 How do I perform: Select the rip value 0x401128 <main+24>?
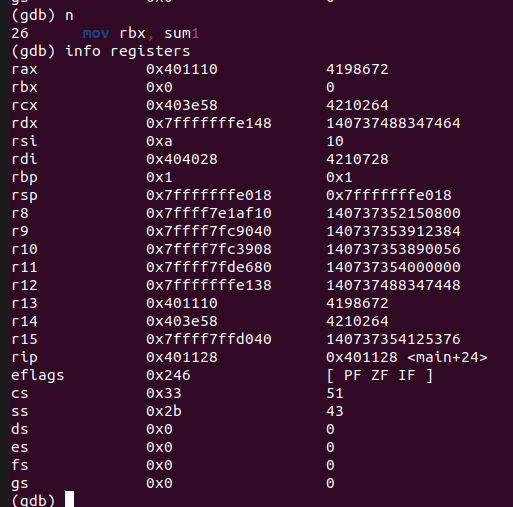point(407,357)
